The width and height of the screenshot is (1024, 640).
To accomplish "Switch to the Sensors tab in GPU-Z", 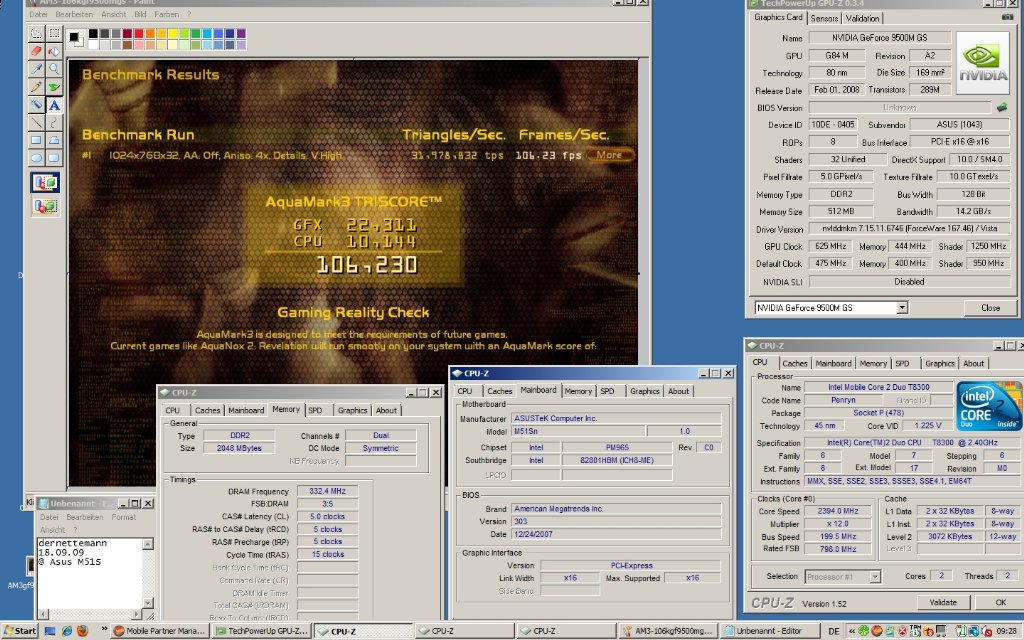I will (824, 19).
